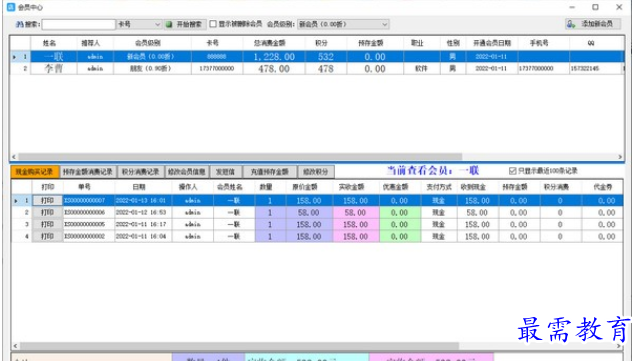Switch to 现金购买记录 tab

pos(35,172)
